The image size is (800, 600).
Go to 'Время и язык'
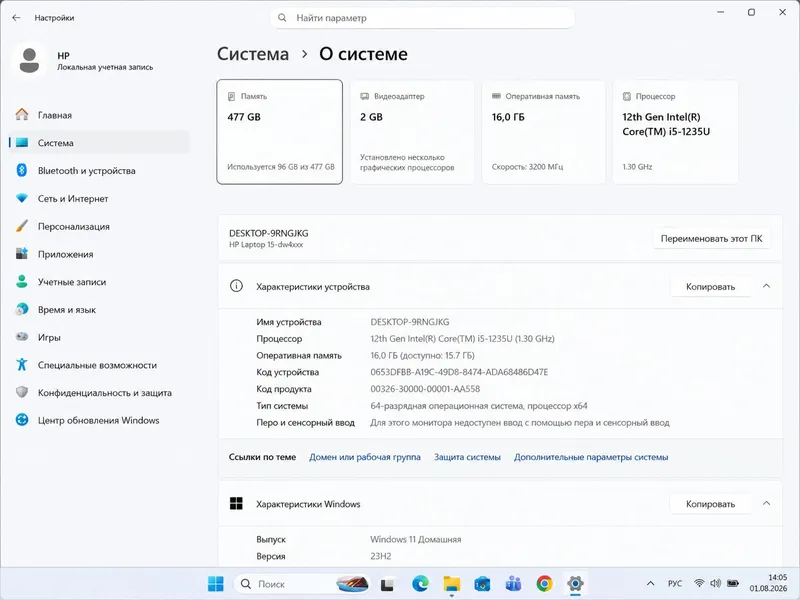[x=99, y=310]
